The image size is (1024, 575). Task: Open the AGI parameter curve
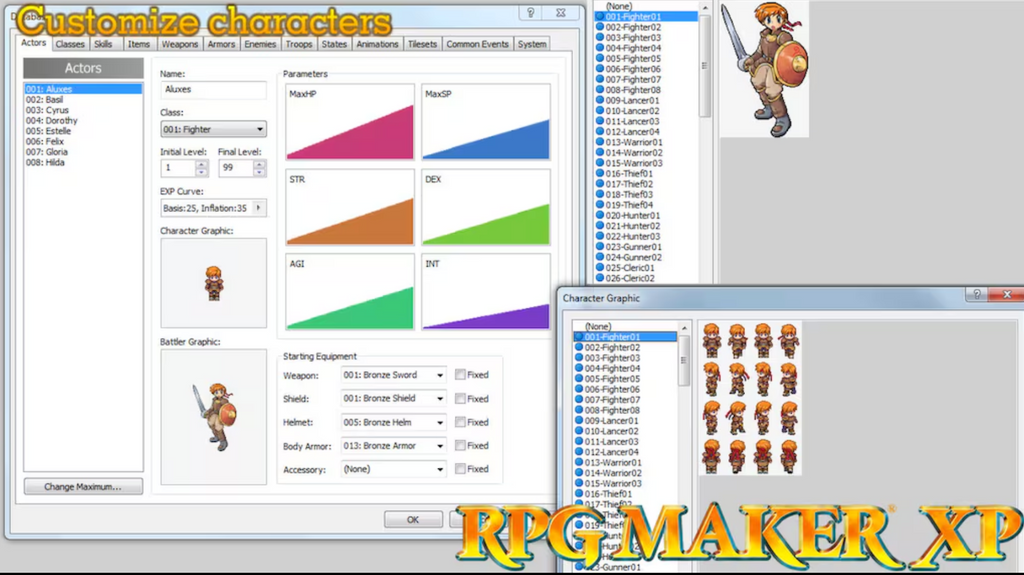click(350, 292)
